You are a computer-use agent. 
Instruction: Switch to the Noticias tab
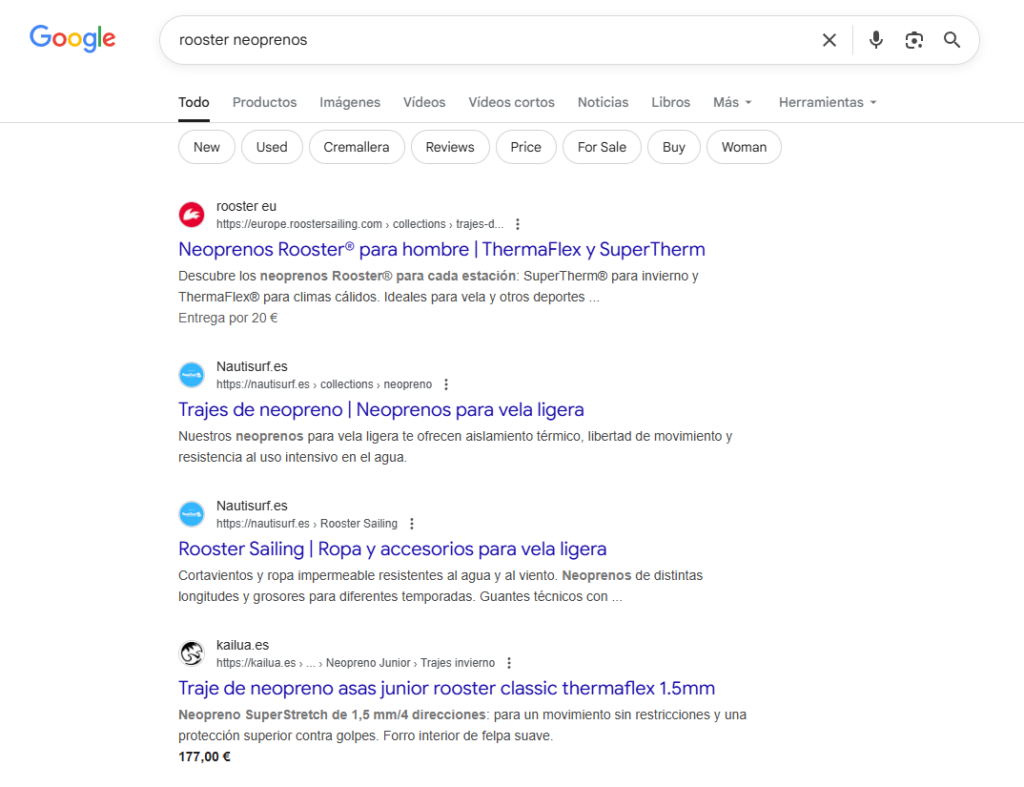click(603, 102)
